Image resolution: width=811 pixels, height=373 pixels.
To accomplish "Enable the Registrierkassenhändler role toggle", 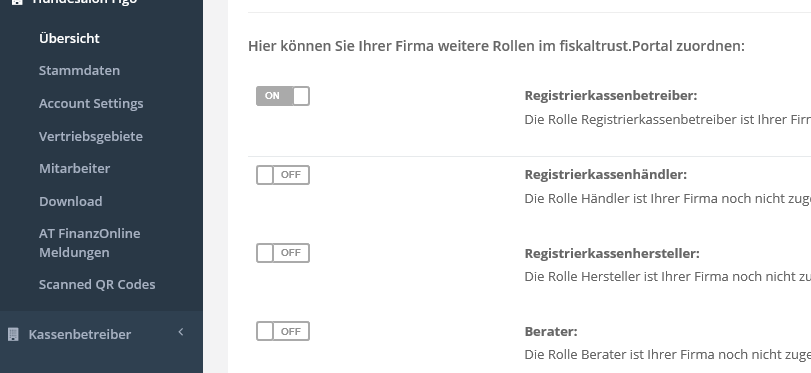I will click(x=283, y=175).
